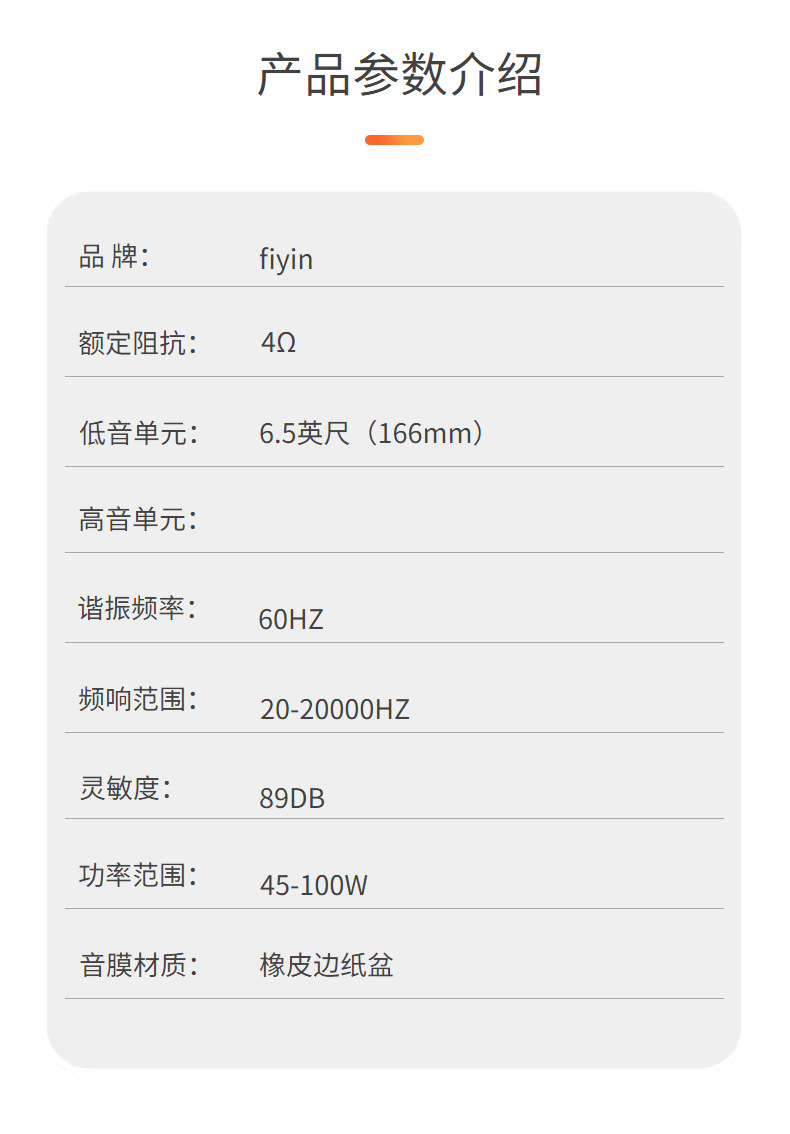The image size is (790, 1134).
Task: Click the 20-20000HZ value
Action: [x=335, y=710]
